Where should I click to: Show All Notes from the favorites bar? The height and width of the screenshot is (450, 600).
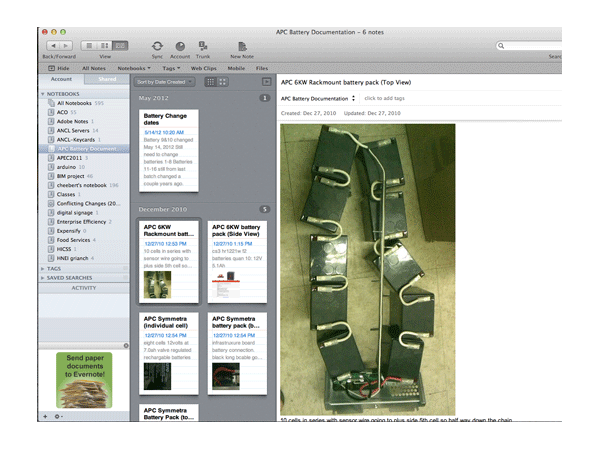point(94,68)
